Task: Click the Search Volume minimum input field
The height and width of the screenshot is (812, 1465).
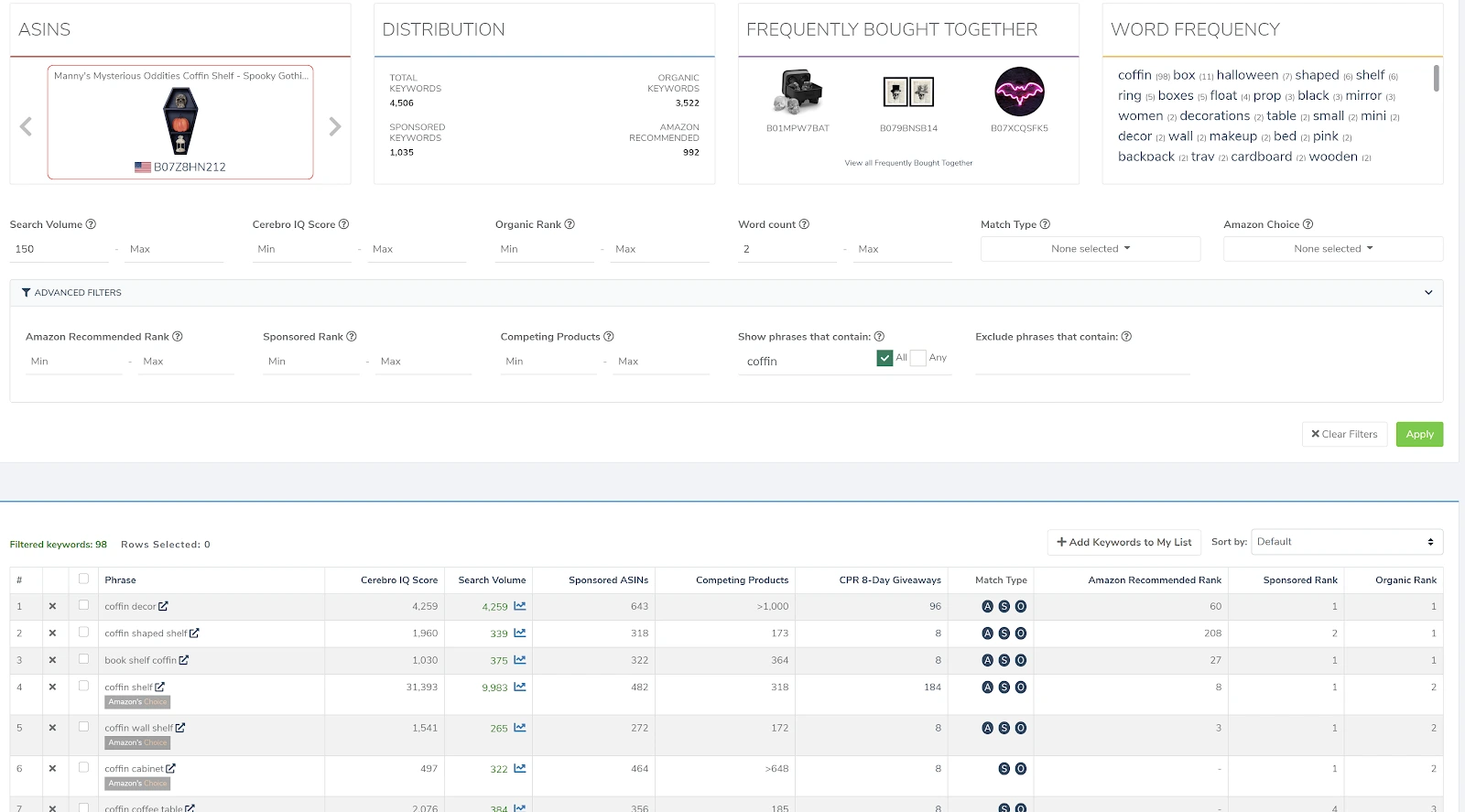Action: (x=60, y=249)
